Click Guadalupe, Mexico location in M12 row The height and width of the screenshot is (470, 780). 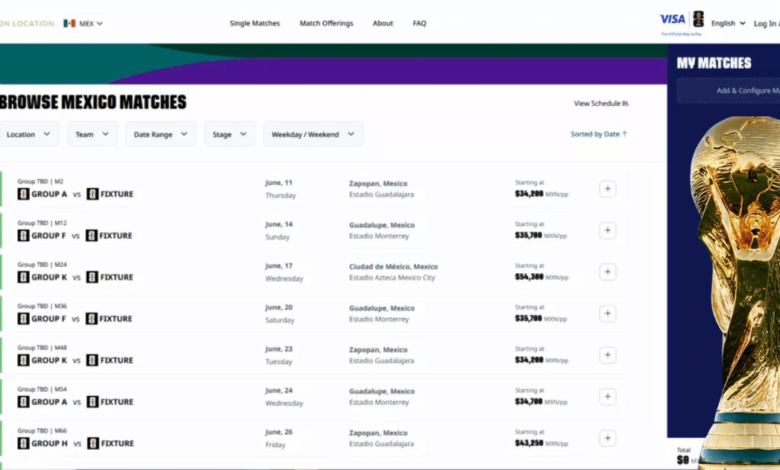point(382,225)
